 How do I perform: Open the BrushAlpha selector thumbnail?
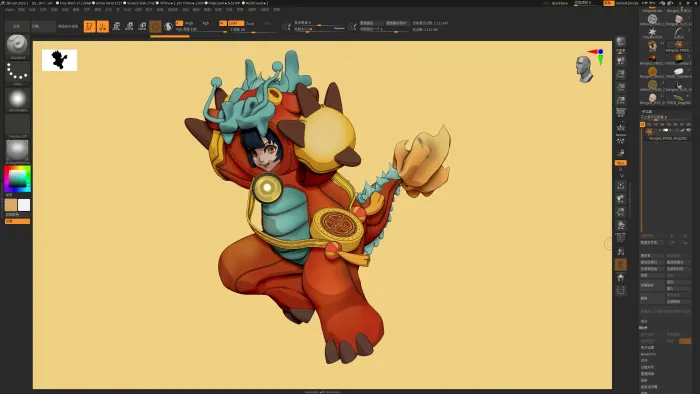(x=17, y=99)
